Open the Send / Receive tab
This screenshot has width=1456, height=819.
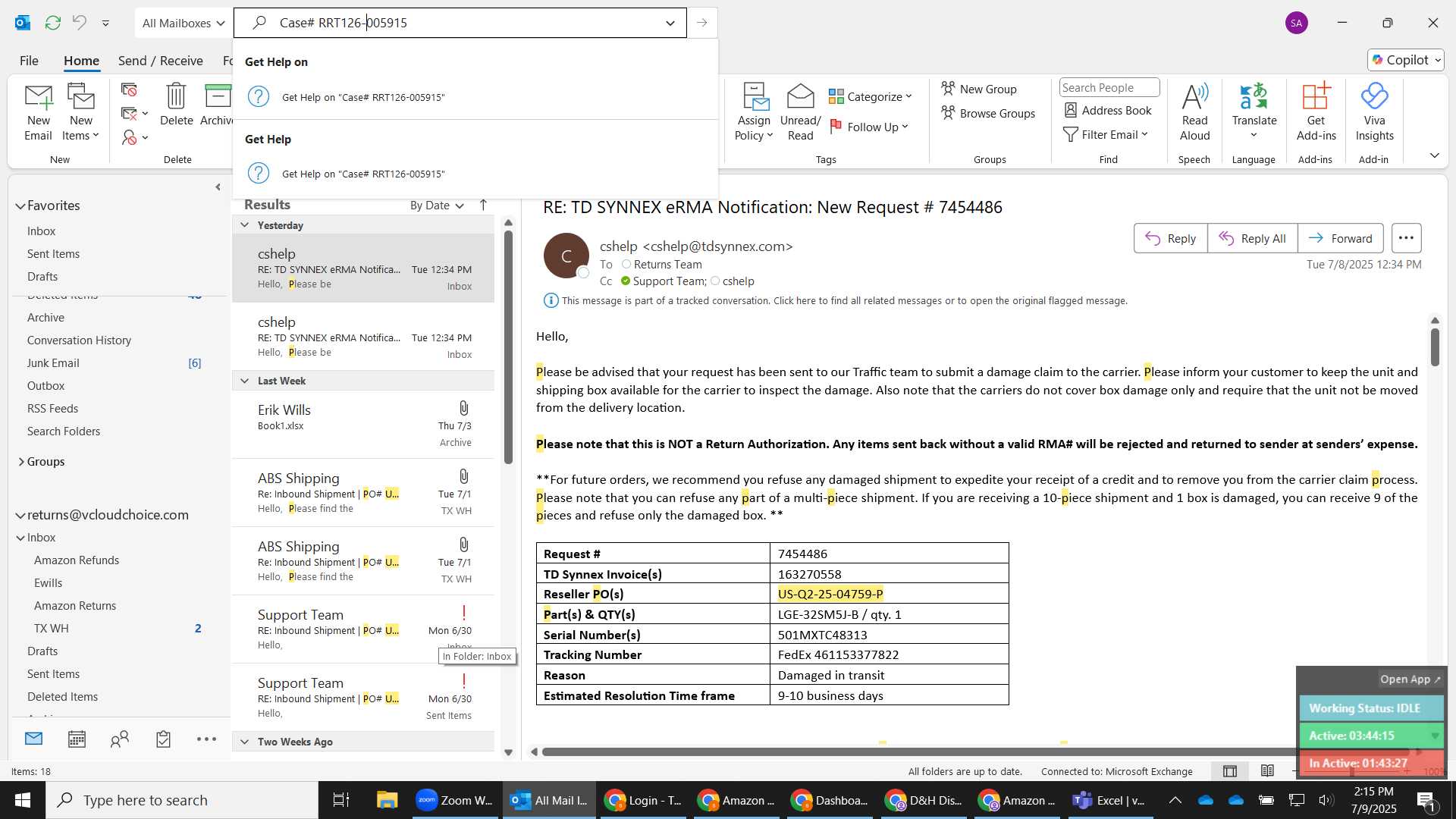(x=160, y=61)
